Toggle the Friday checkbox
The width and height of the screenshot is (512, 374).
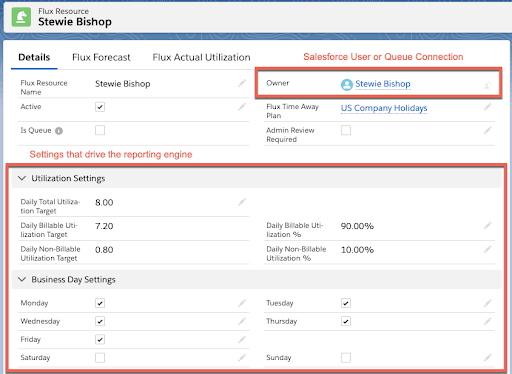point(100,340)
